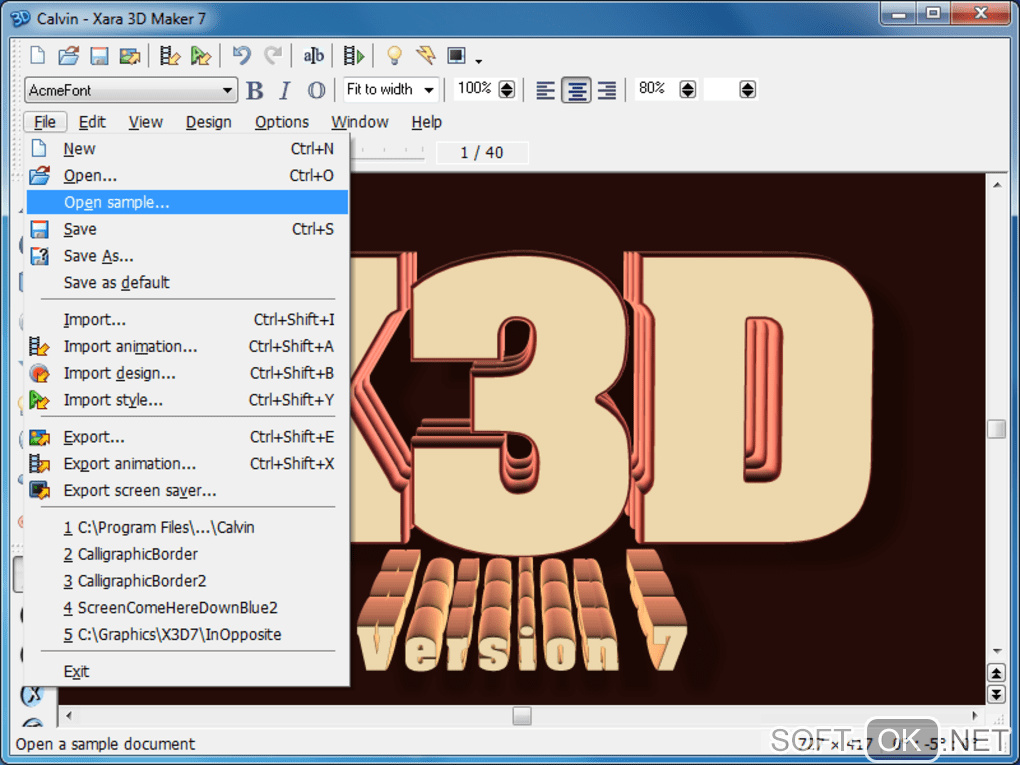Align text left

[545, 90]
